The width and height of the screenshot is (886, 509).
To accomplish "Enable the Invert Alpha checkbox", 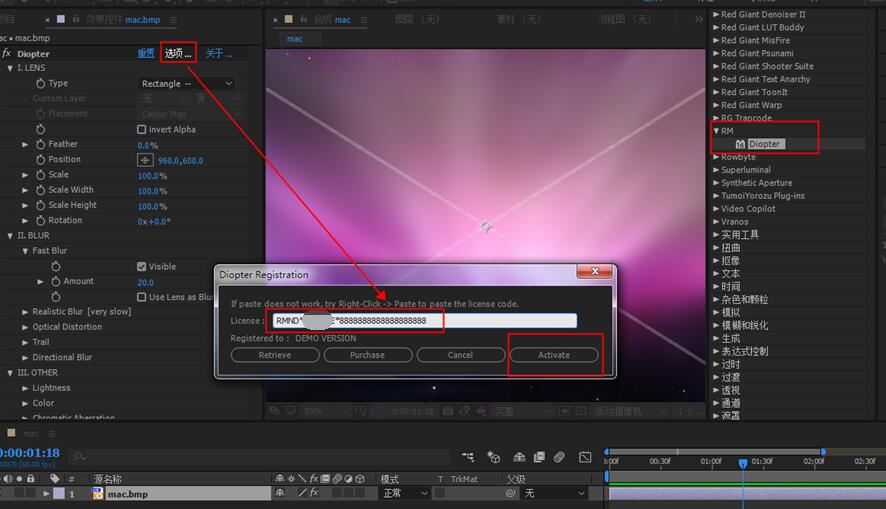I will [141, 129].
